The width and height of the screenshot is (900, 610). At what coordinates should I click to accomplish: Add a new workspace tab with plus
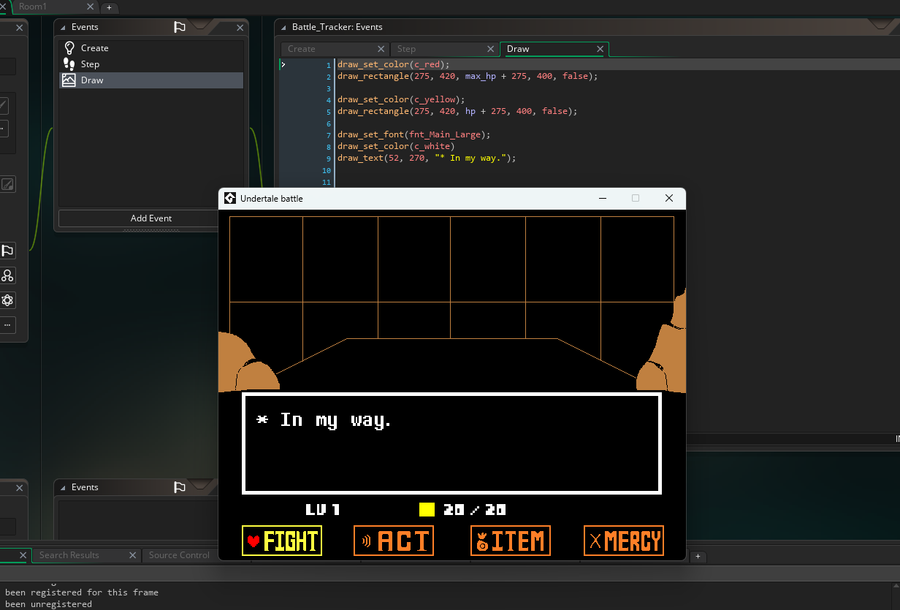(x=109, y=7)
